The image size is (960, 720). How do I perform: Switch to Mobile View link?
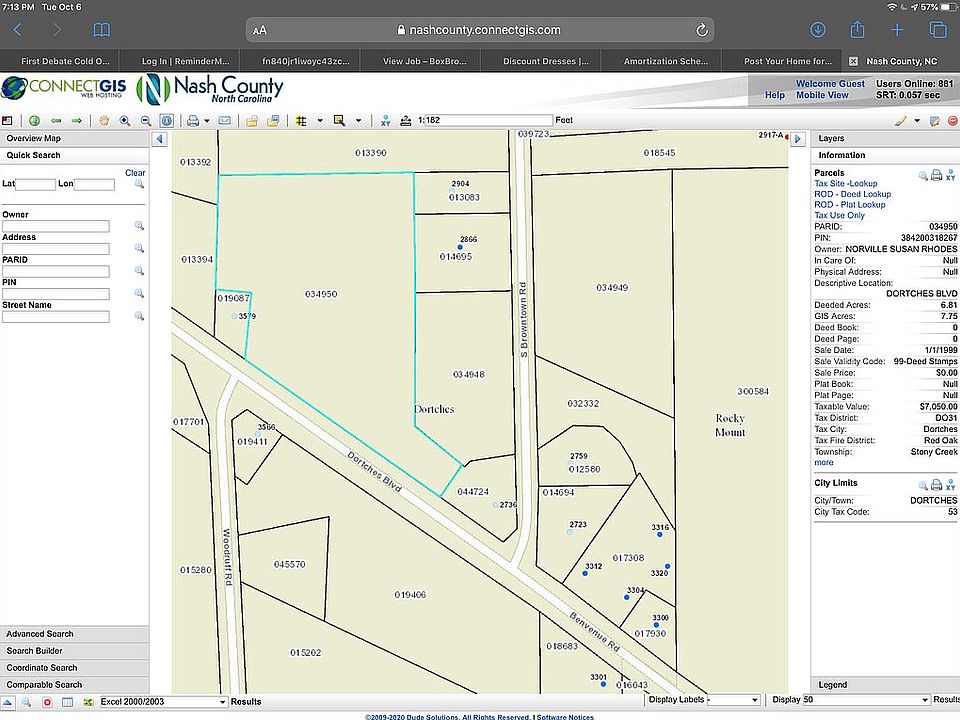(822, 95)
